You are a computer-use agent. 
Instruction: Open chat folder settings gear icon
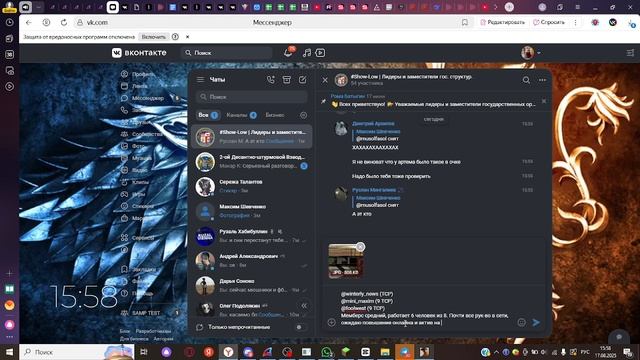tap(304, 115)
